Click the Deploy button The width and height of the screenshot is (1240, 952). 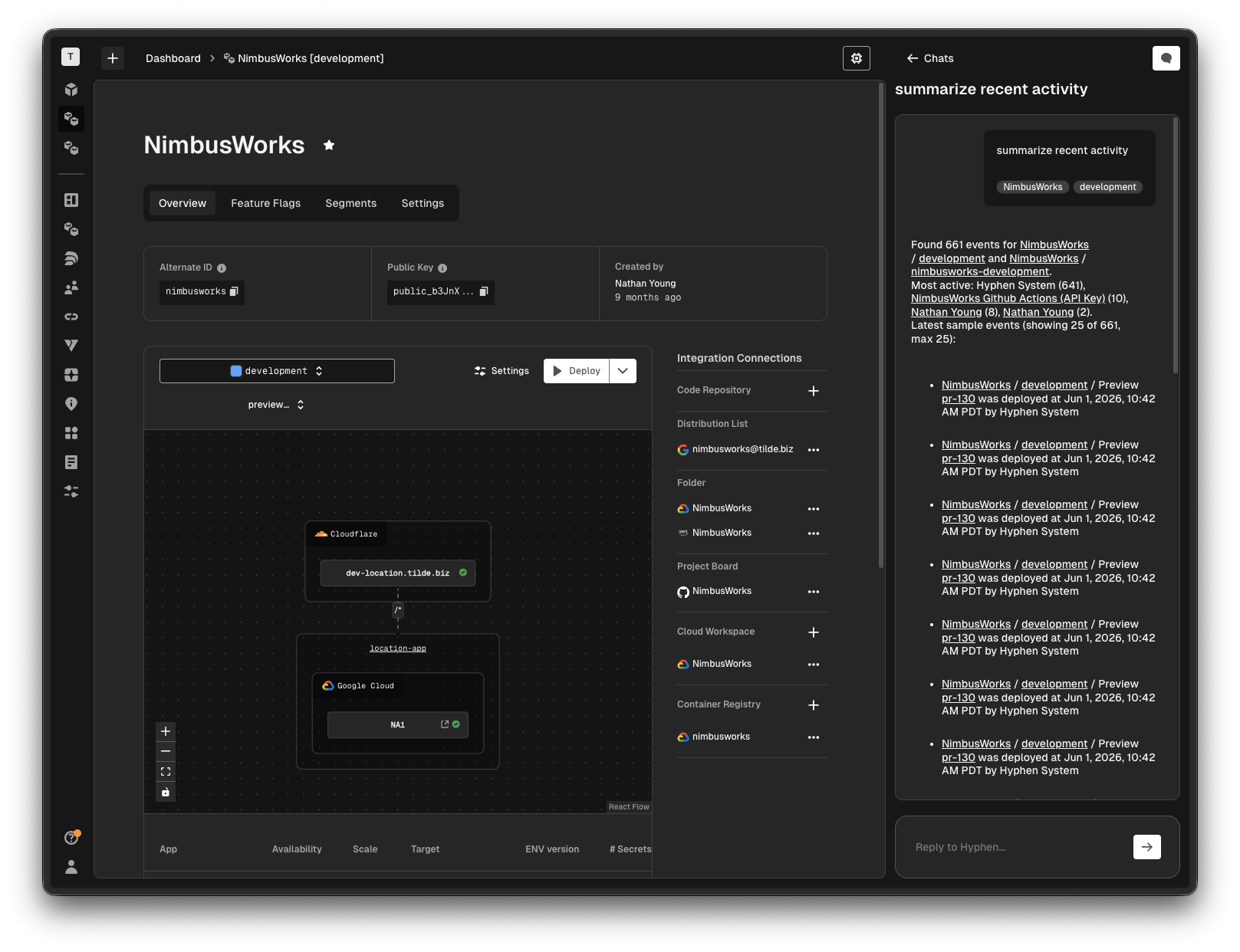coord(577,371)
